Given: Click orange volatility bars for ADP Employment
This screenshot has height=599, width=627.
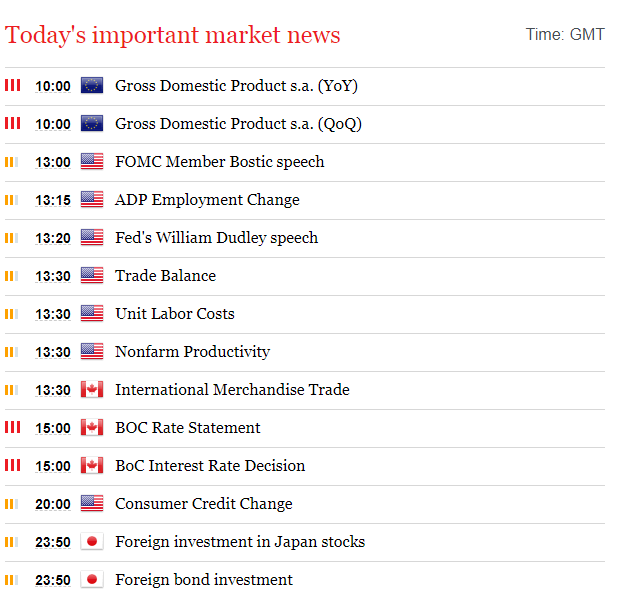Looking at the screenshot, I should coord(12,200).
